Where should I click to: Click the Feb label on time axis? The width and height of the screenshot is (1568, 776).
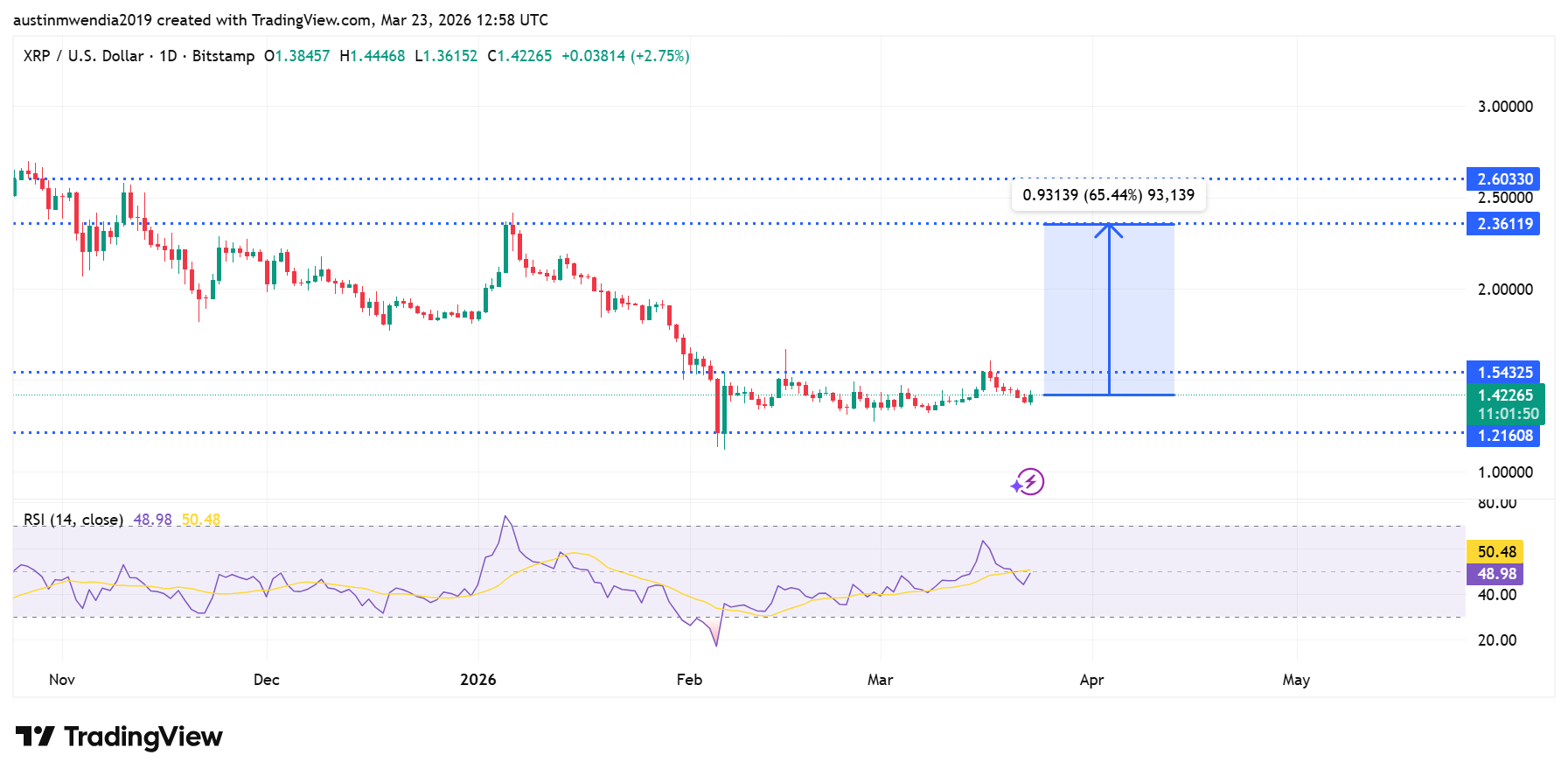[689, 680]
